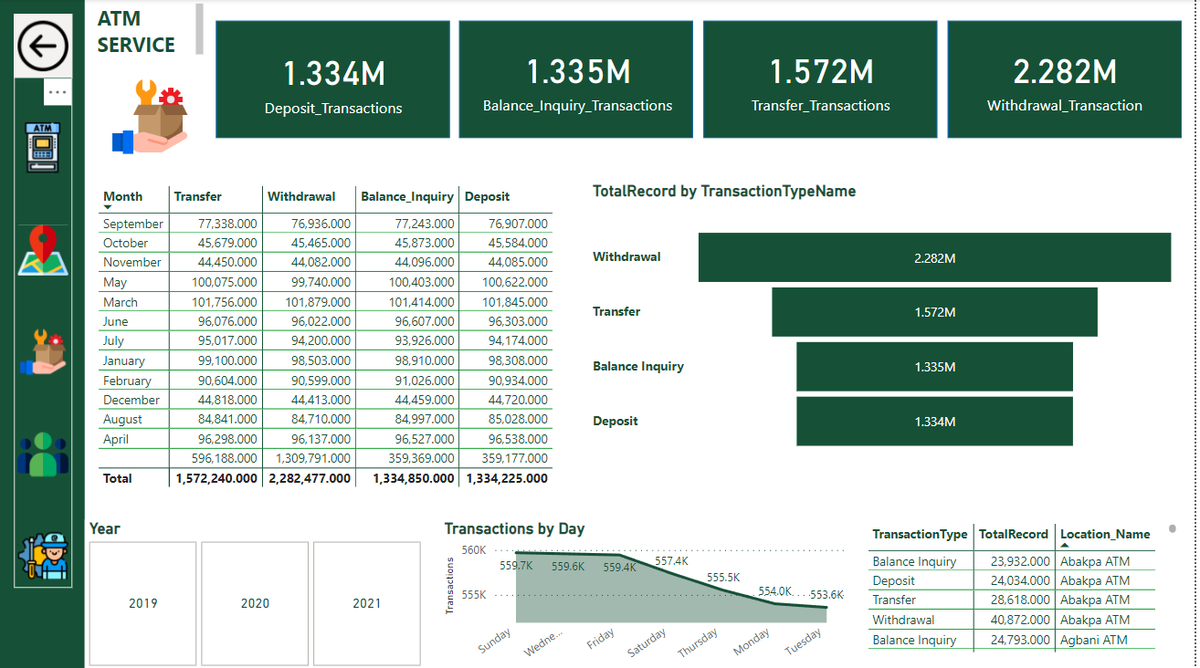Sort descending arrow under Month header
The height and width of the screenshot is (668, 1200).
pos(108,207)
